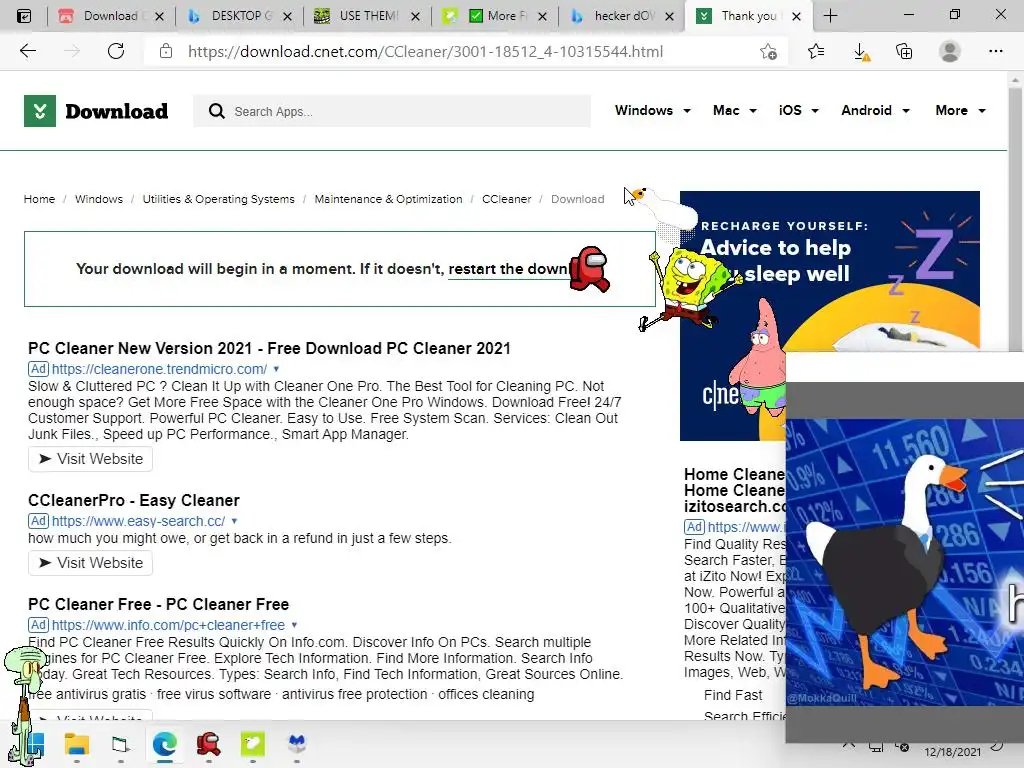Click the Find Fast ad text
1024x768 pixels.
pos(733,696)
